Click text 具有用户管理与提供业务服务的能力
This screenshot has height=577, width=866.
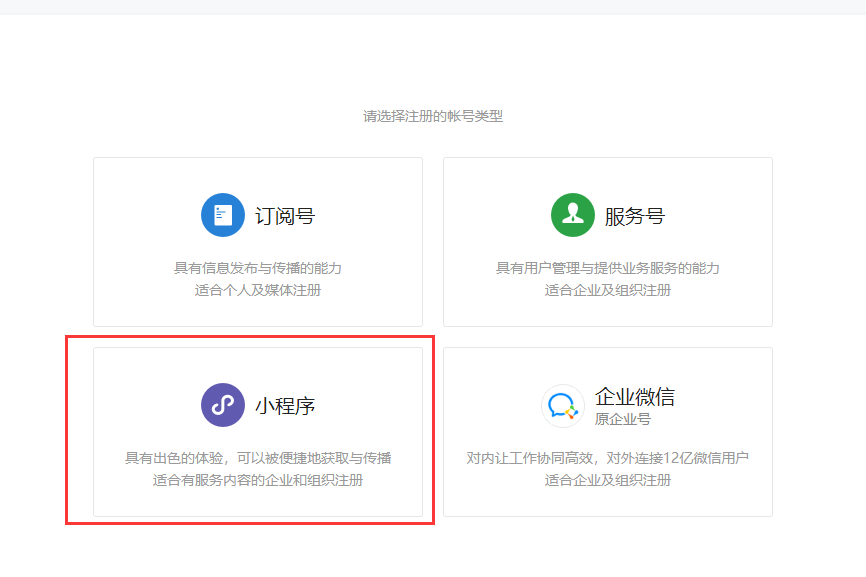tap(608, 268)
